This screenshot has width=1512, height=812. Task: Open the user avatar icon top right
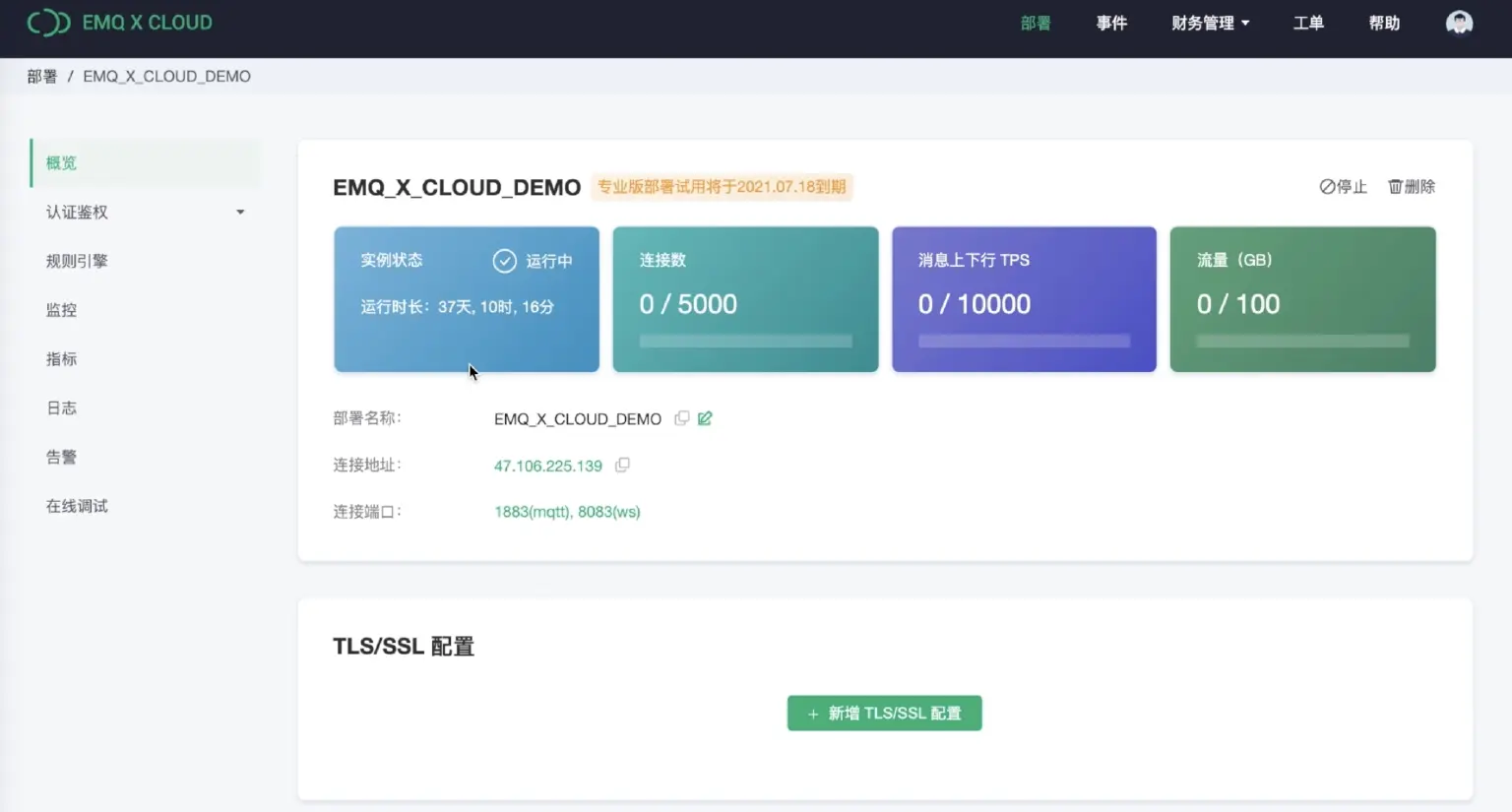[x=1460, y=22]
